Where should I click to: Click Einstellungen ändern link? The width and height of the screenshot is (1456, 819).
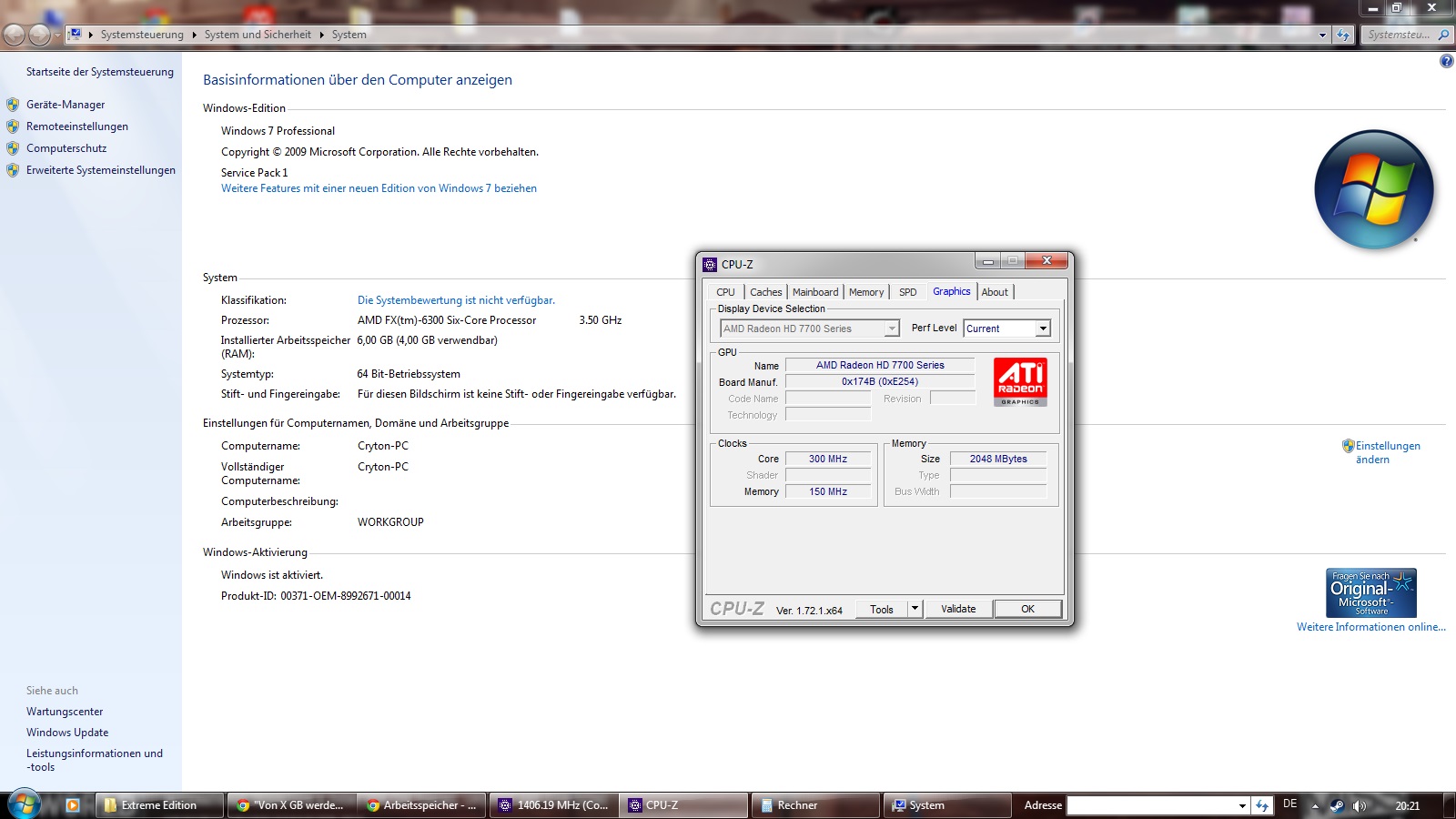pos(1387,452)
